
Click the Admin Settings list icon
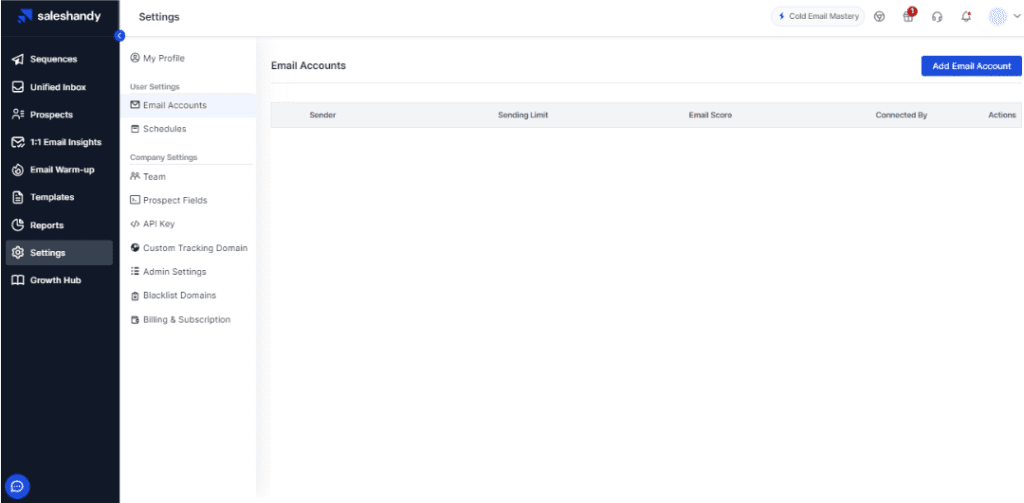(135, 271)
